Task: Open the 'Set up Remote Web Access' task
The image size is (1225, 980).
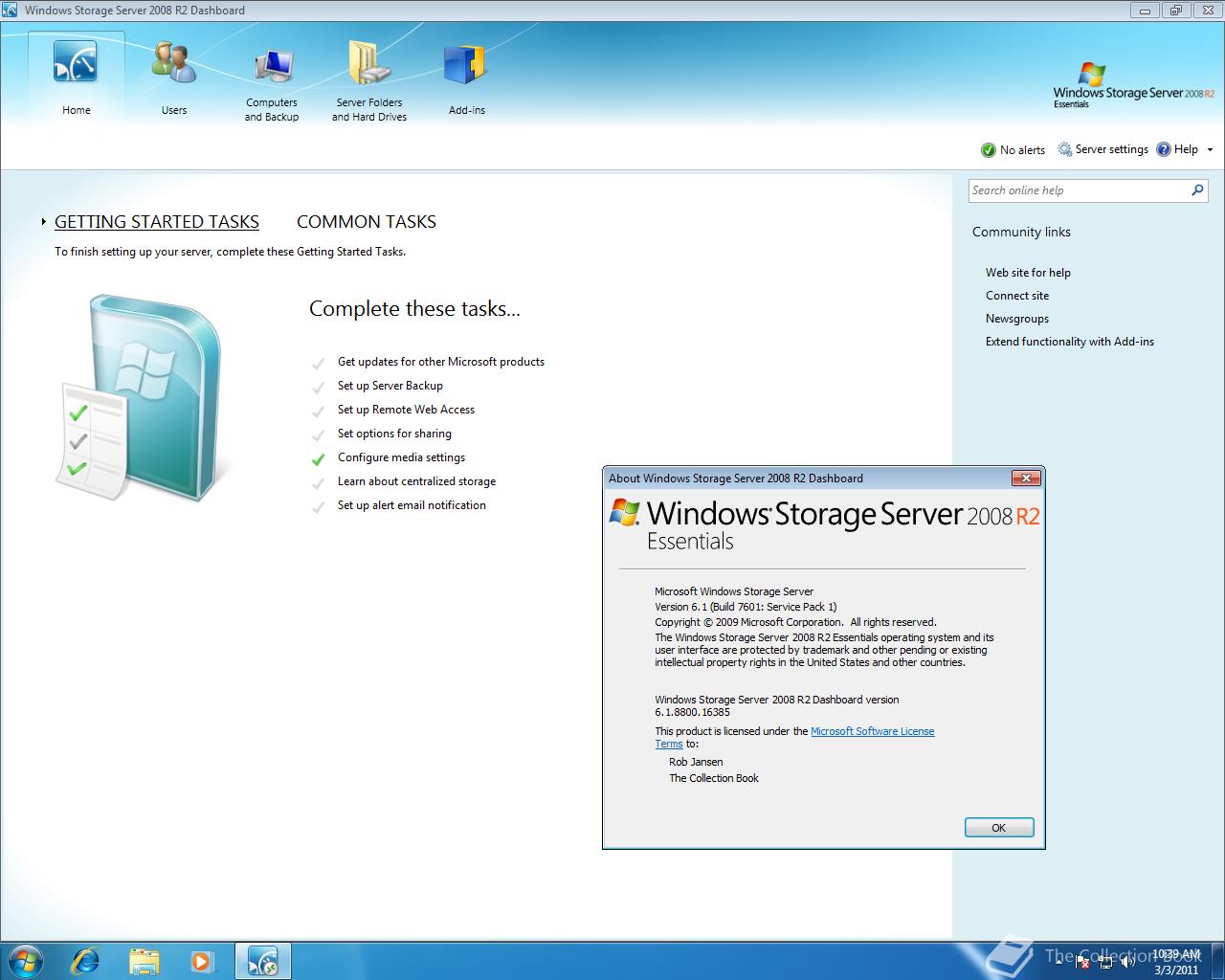Action: coord(406,410)
